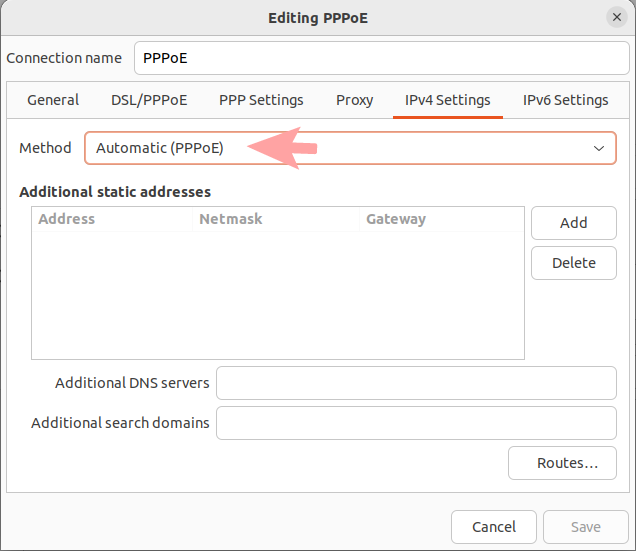Switch to the IPv6 Settings tab
The width and height of the screenshot is (636, 551).
[x=565, y=100]
